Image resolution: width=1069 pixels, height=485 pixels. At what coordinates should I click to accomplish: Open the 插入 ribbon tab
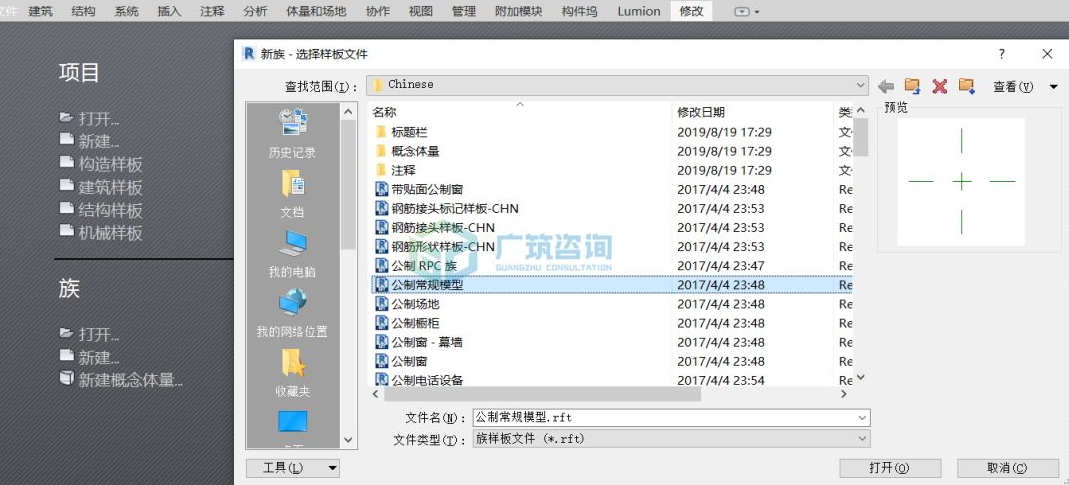click(x=169, y=11)
